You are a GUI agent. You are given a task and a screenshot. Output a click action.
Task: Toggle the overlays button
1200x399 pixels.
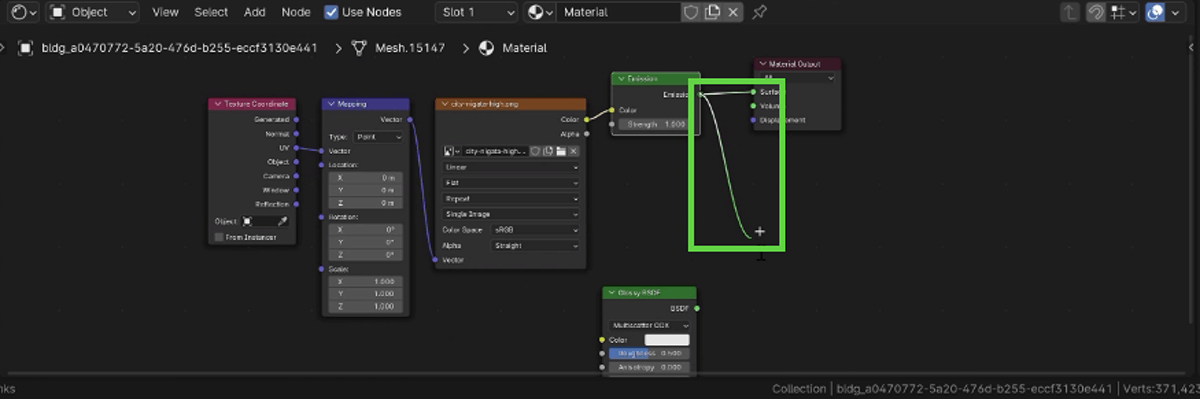coord(1156,12)
